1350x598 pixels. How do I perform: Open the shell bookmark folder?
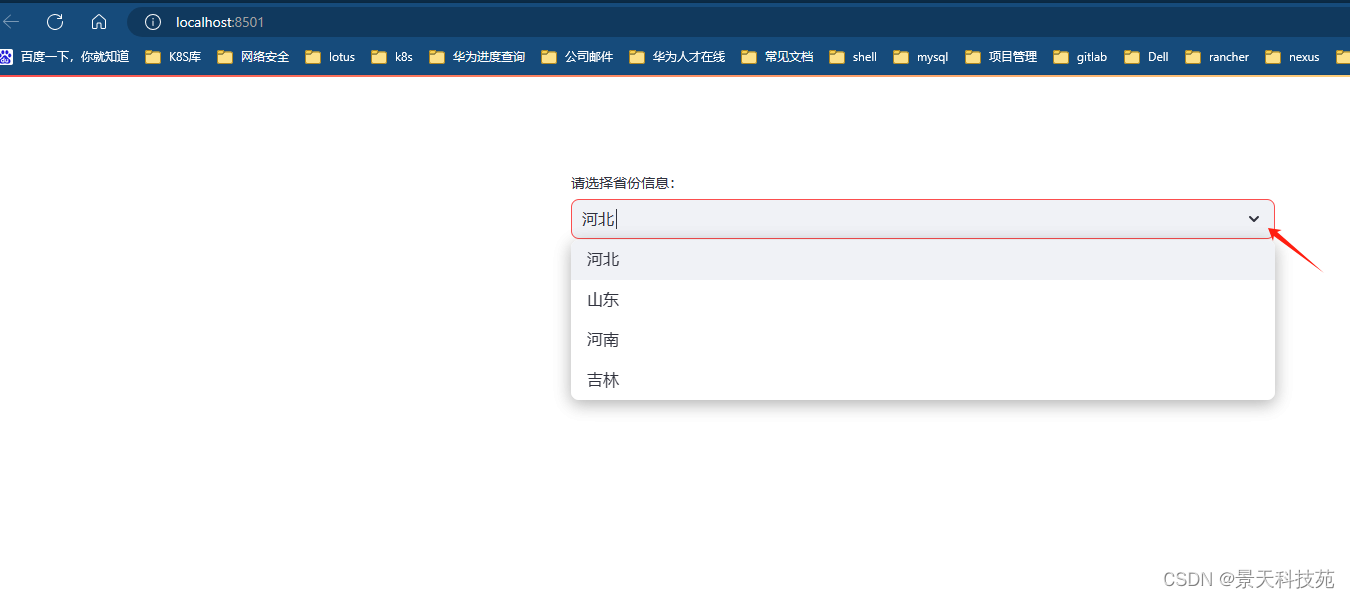853,57
